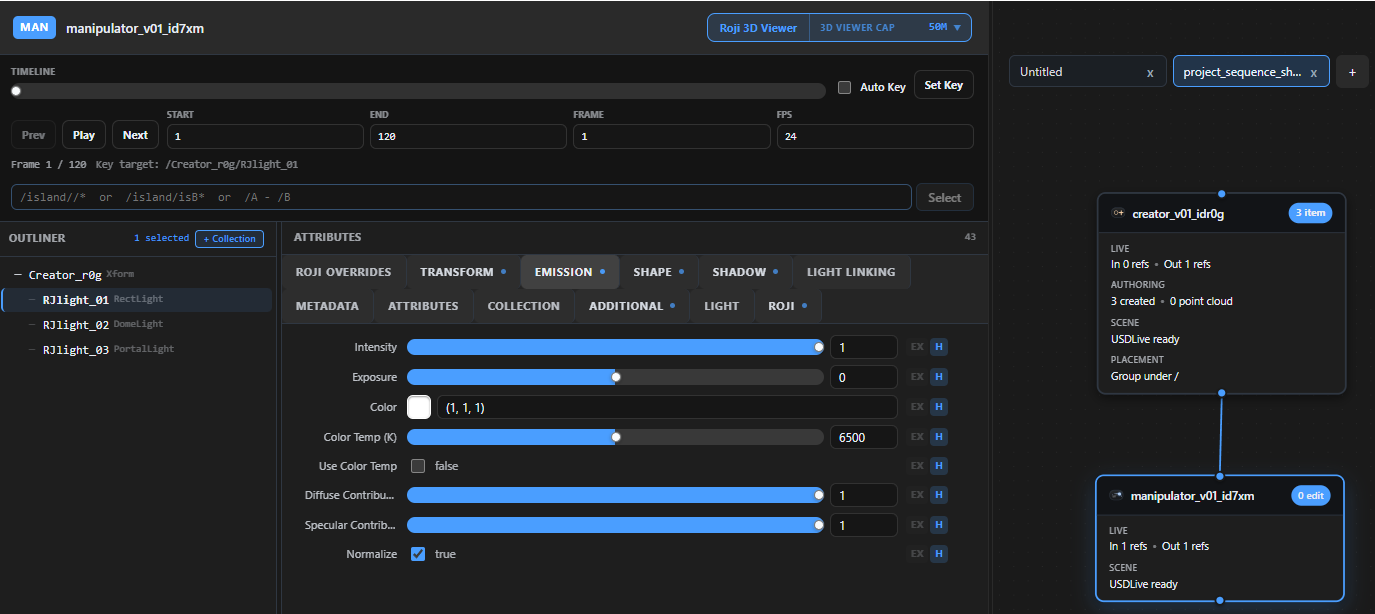Viewport: 1375px width, 614px height.
Task: Click the H button for Diffuse Contribution
Action: coord(939,495)
